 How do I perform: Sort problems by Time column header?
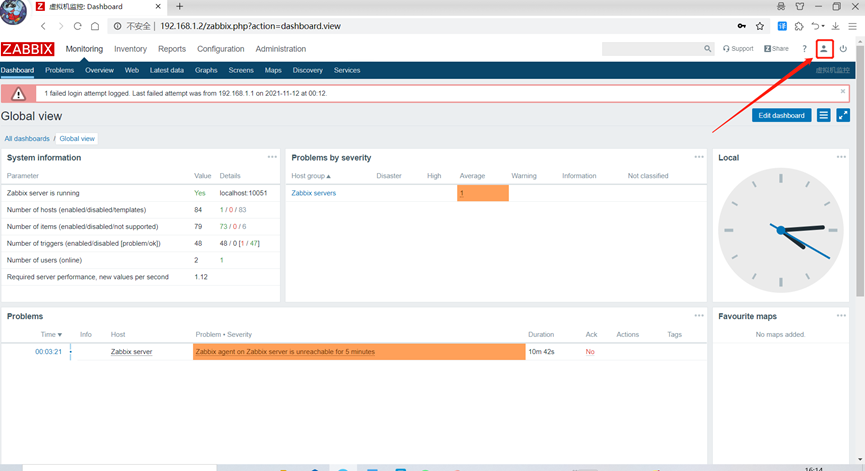coord(51,334)
